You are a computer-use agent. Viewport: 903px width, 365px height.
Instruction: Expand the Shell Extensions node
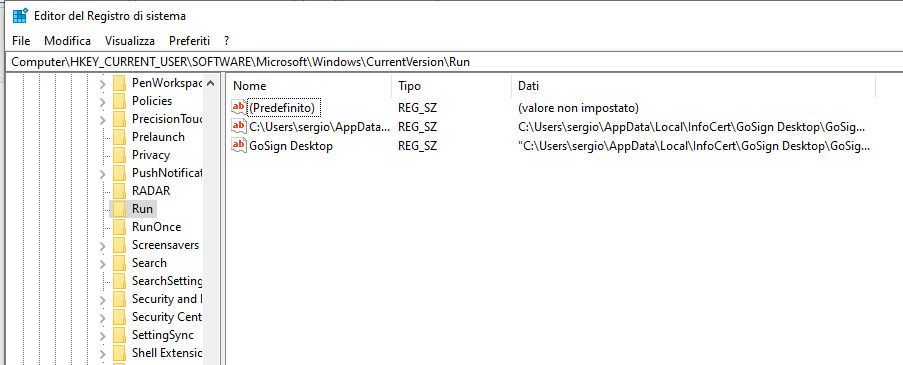(x=103, y=353)
